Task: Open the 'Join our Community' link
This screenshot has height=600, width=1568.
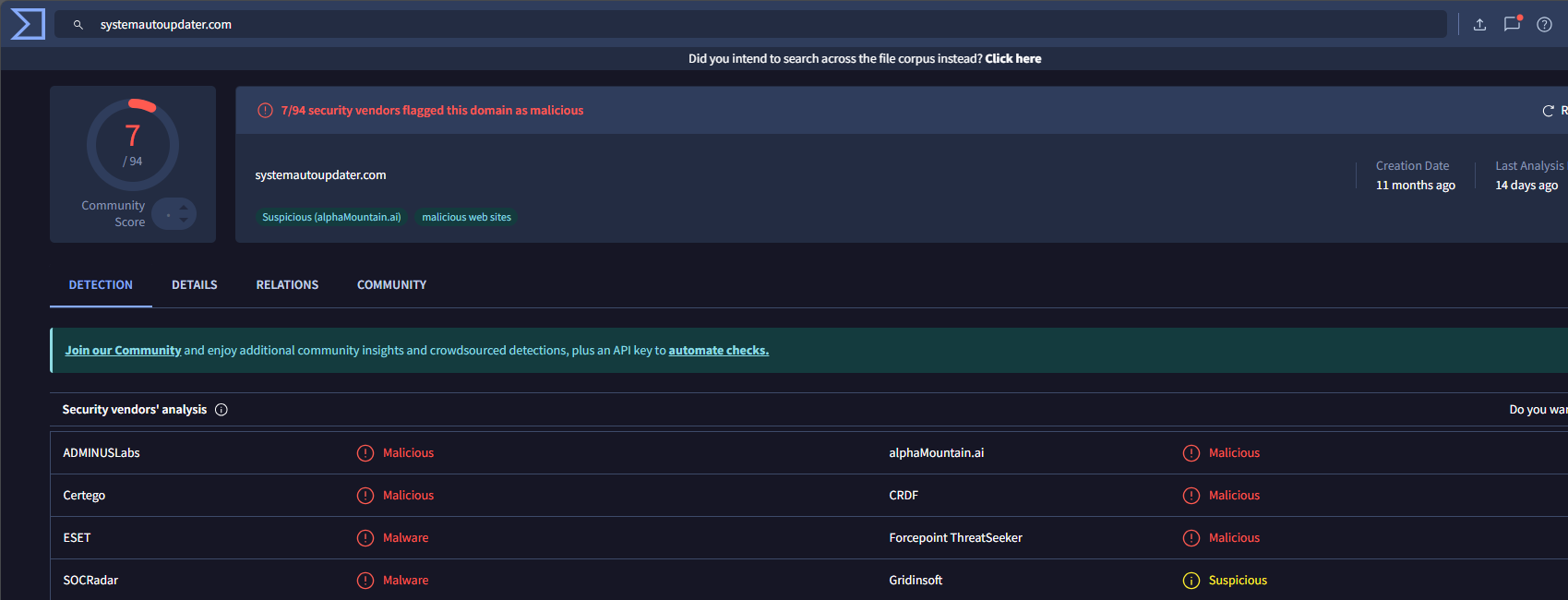Action: click(123, 351)
